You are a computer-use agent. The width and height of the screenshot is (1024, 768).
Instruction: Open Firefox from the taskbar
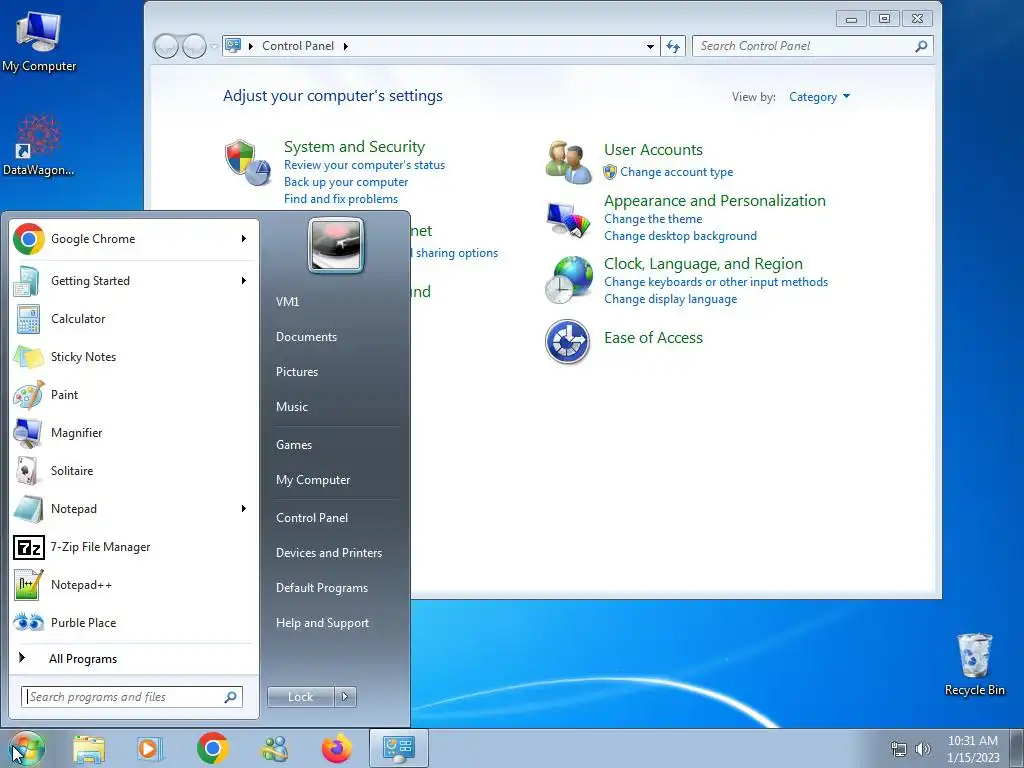pyautogui.click(x=337, y=748)
